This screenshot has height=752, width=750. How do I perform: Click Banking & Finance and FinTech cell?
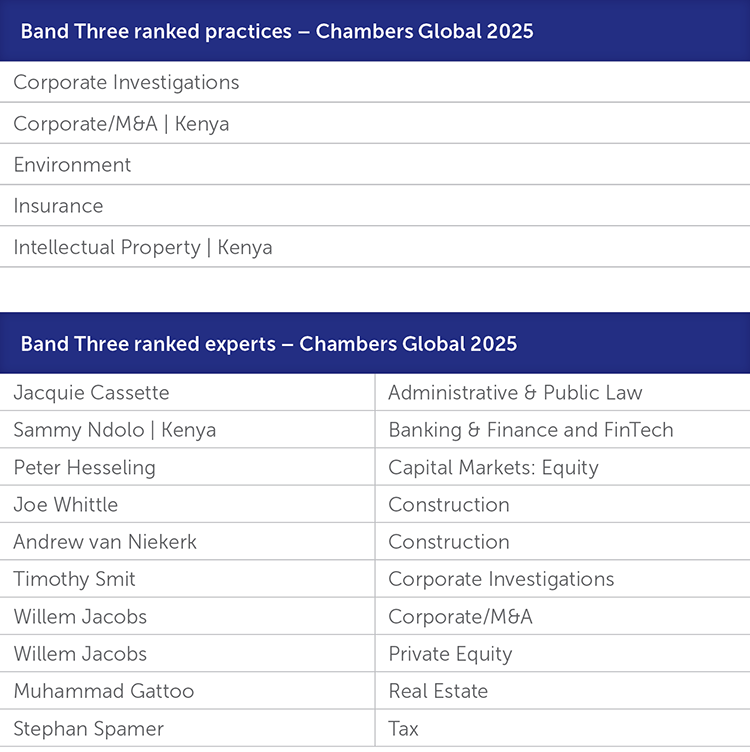[563, 430]
